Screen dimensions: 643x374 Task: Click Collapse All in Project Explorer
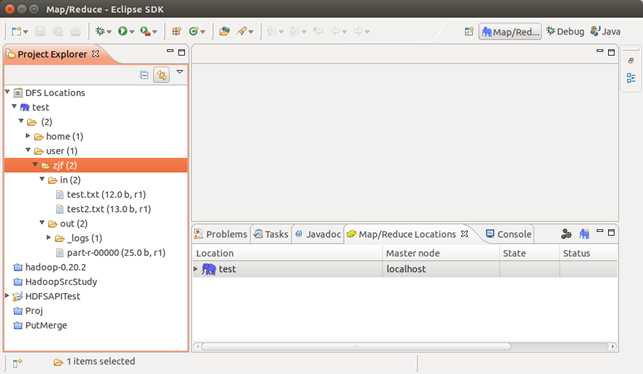pyautogui.click(x=144, y=75)
